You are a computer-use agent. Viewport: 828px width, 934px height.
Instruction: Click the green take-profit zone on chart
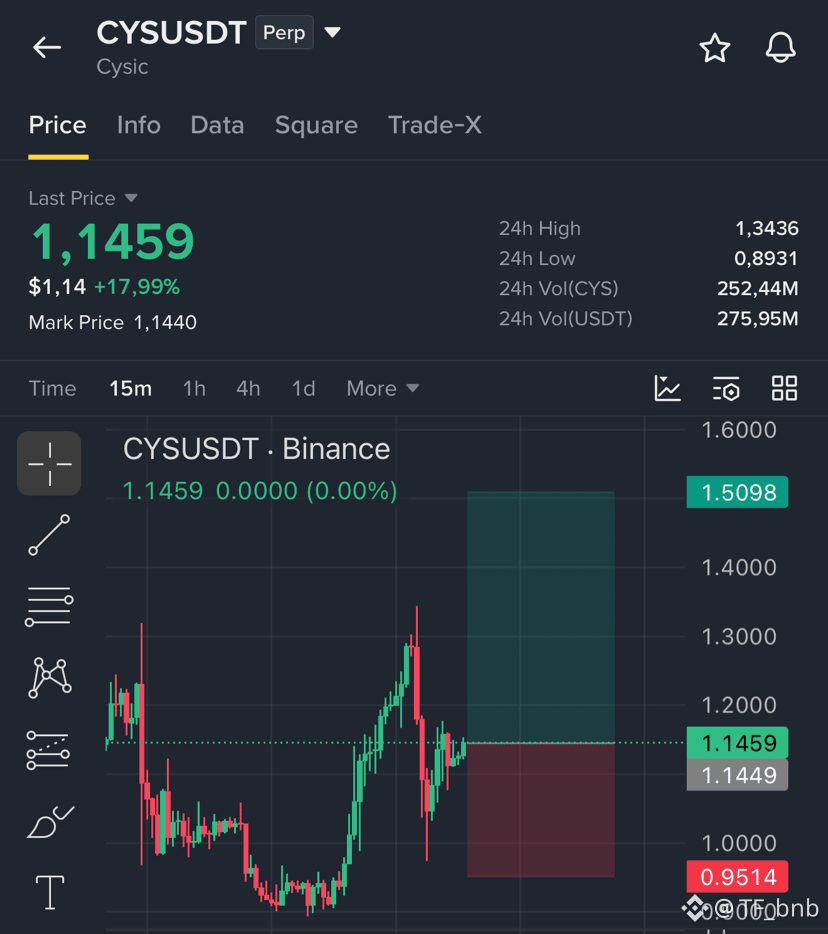click(540, 617)
